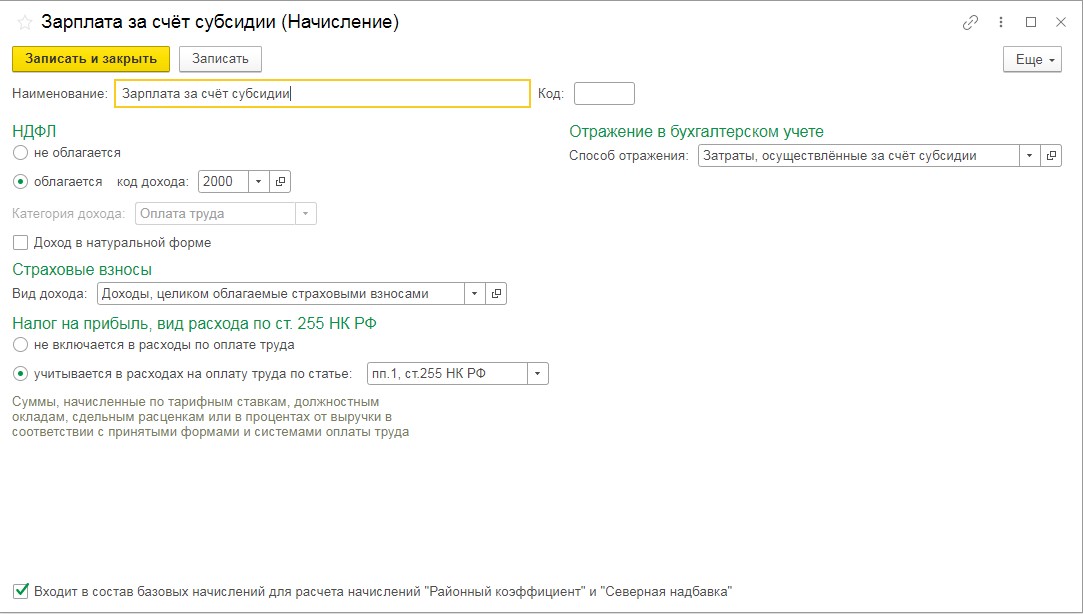Close the form with X icon
This screenshot has width=1083, height=614.
pos(1061,22)
